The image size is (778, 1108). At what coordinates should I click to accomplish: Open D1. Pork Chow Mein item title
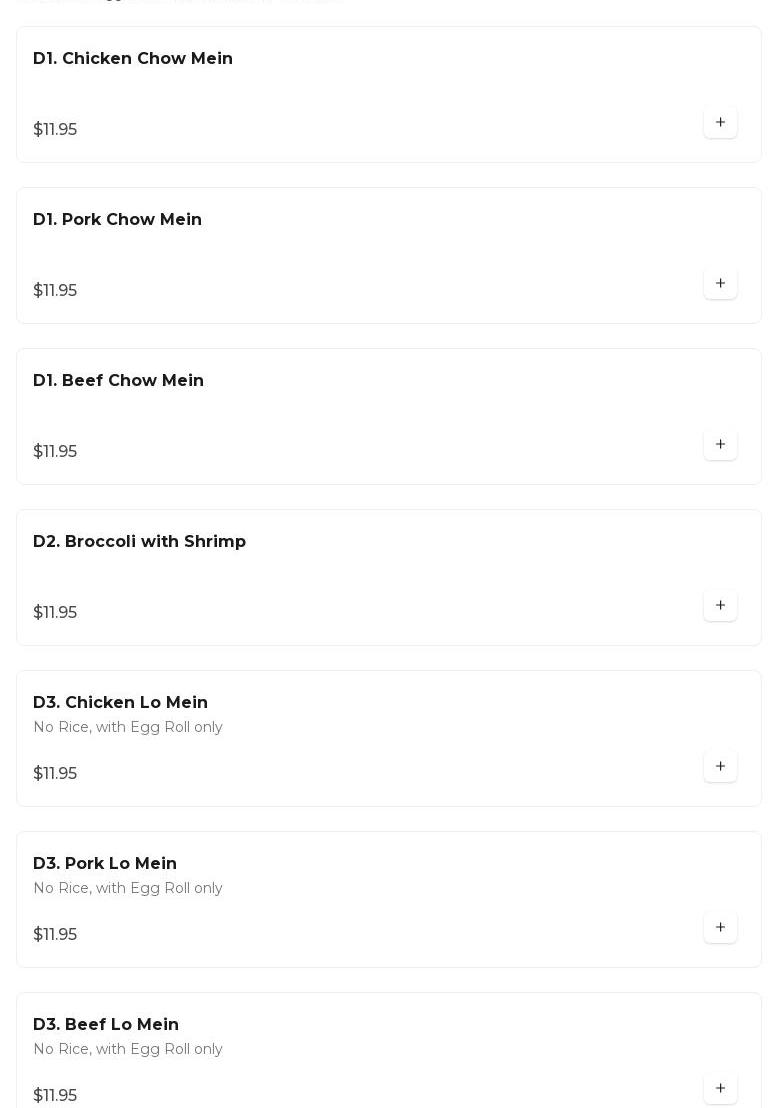[x=117, y=220]
